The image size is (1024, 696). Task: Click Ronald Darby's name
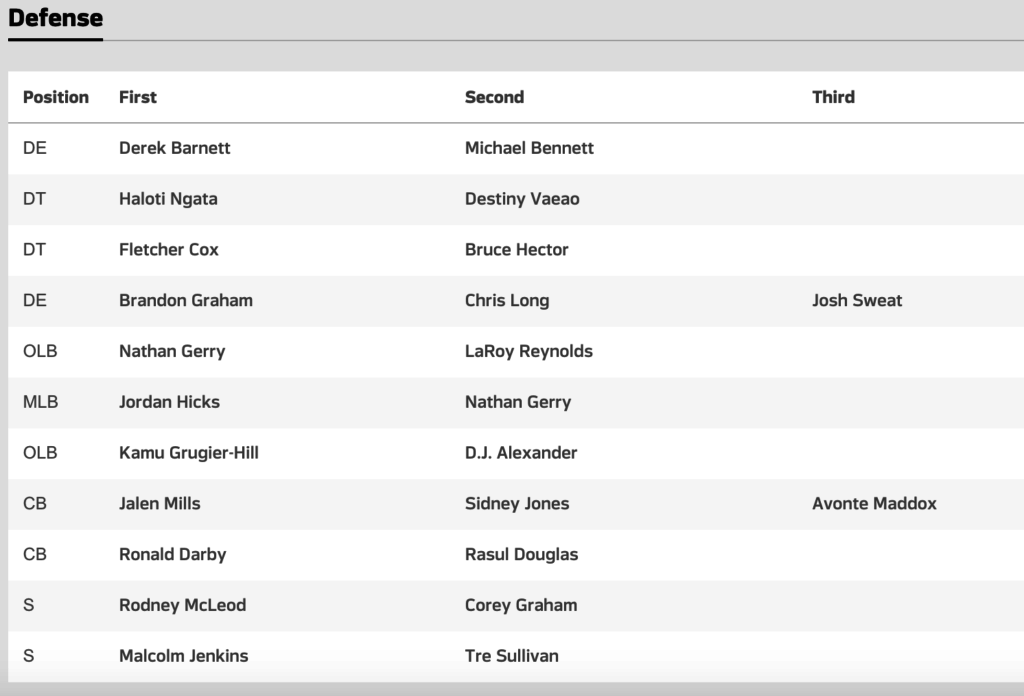point(172,555)
